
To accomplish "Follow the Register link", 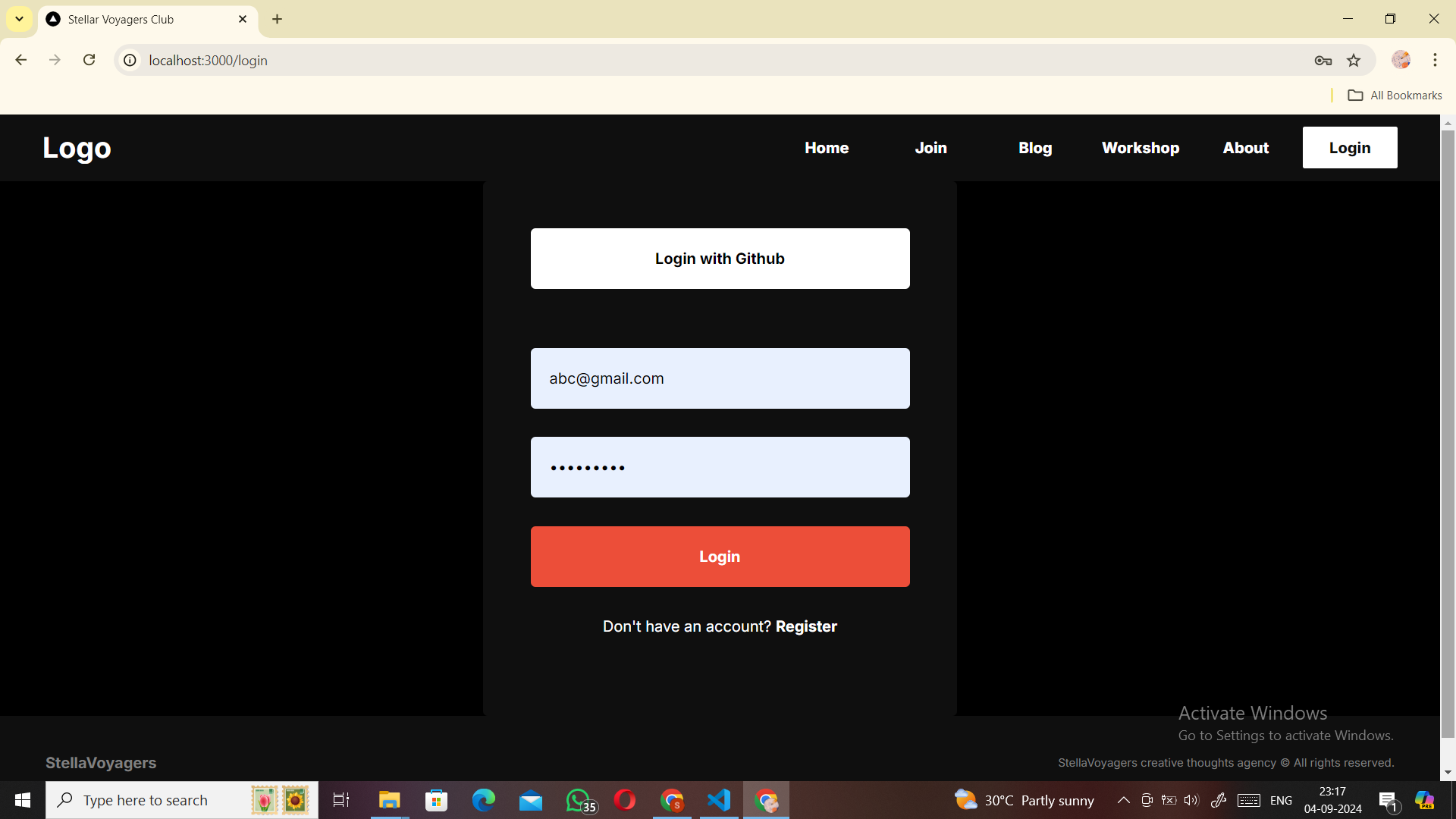I will point(806,626).
